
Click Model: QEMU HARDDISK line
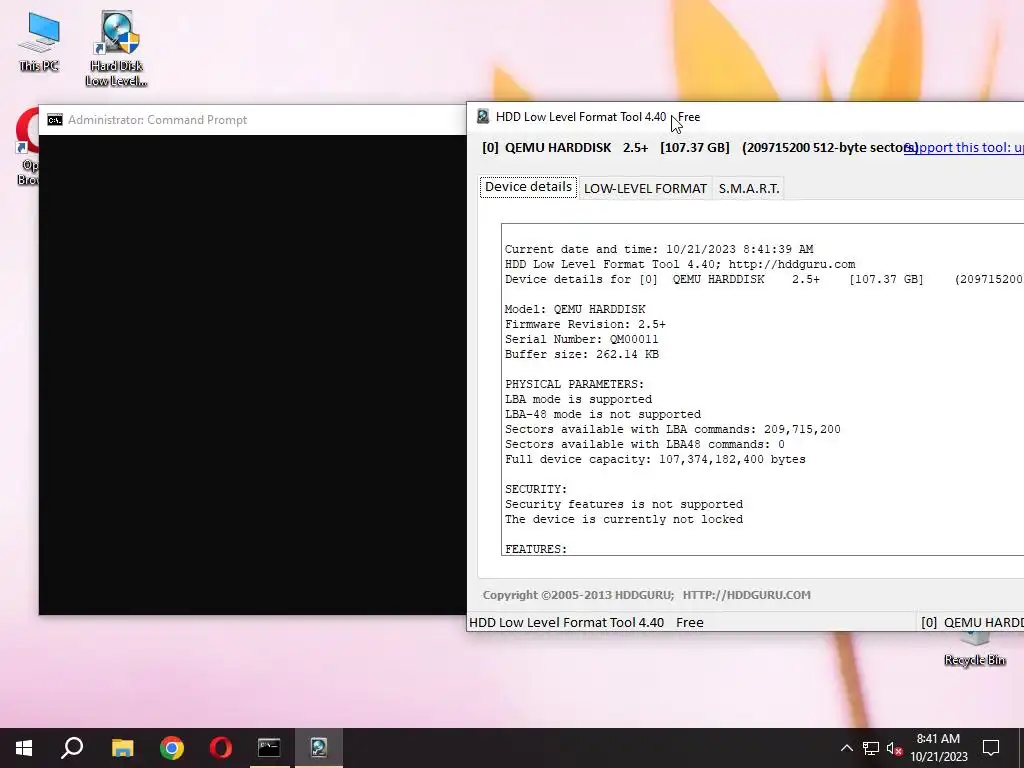(575, 309)
